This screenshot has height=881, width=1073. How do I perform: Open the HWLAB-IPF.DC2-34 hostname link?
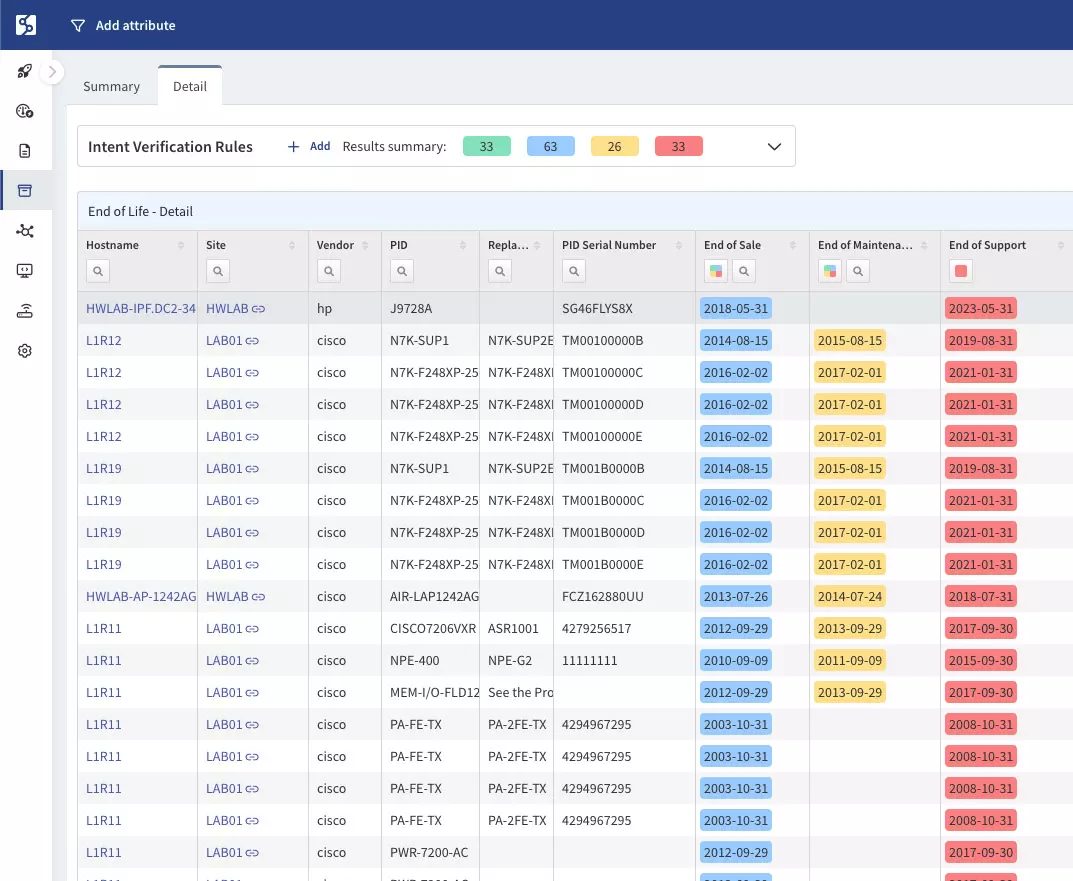tap(141, 309)
